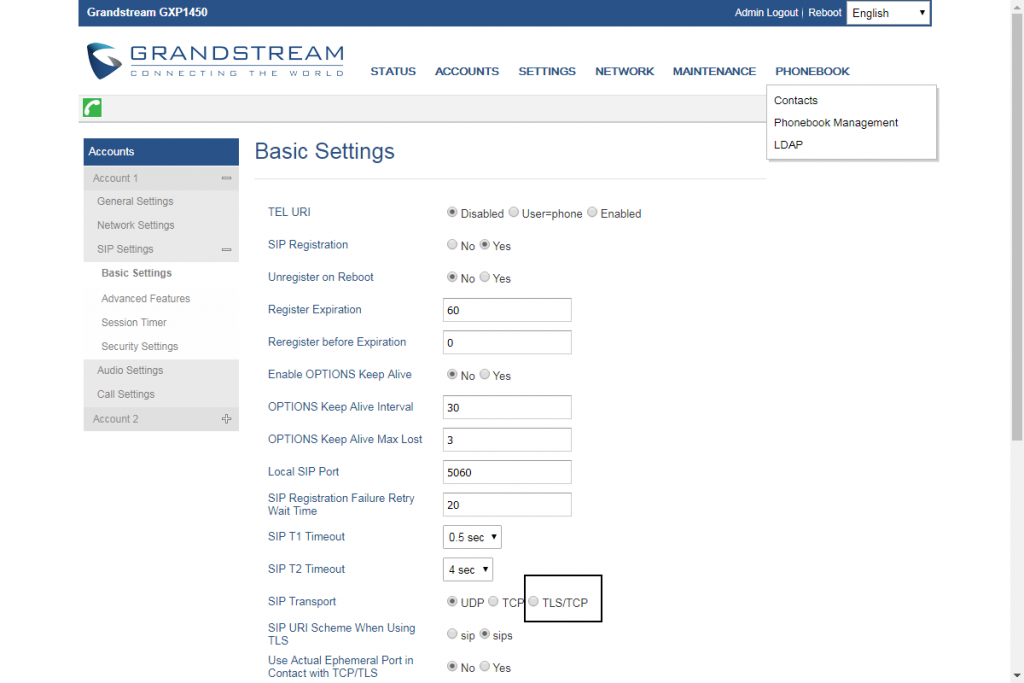
Task: Click the Grandstream logo
Action: coord(216,61)
